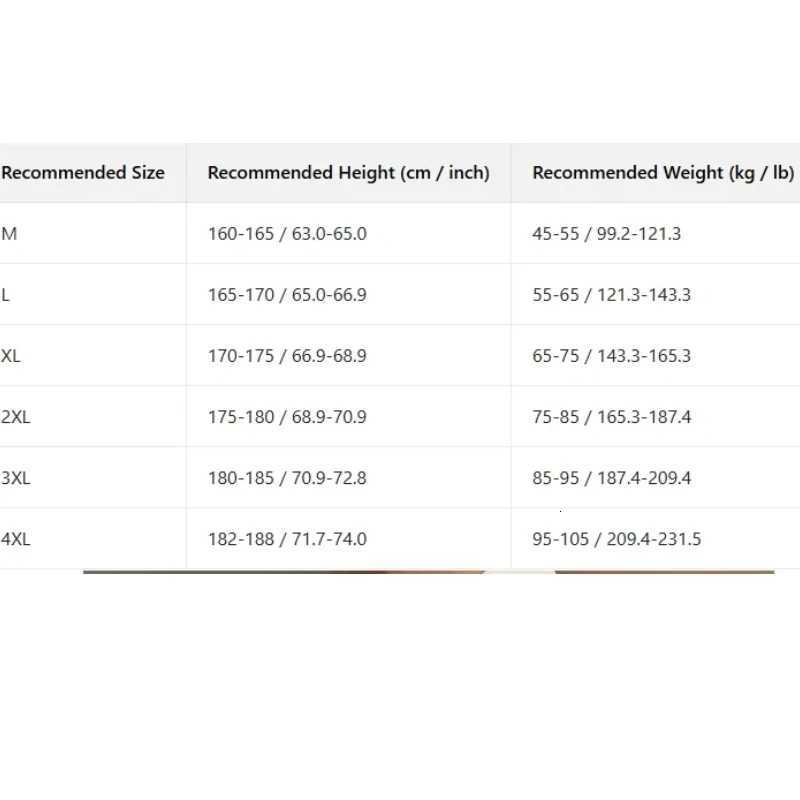Screen dimensions: 800x800
Task: Click height value 182-188 / 71.7-74.0
Action: (287, 539)
